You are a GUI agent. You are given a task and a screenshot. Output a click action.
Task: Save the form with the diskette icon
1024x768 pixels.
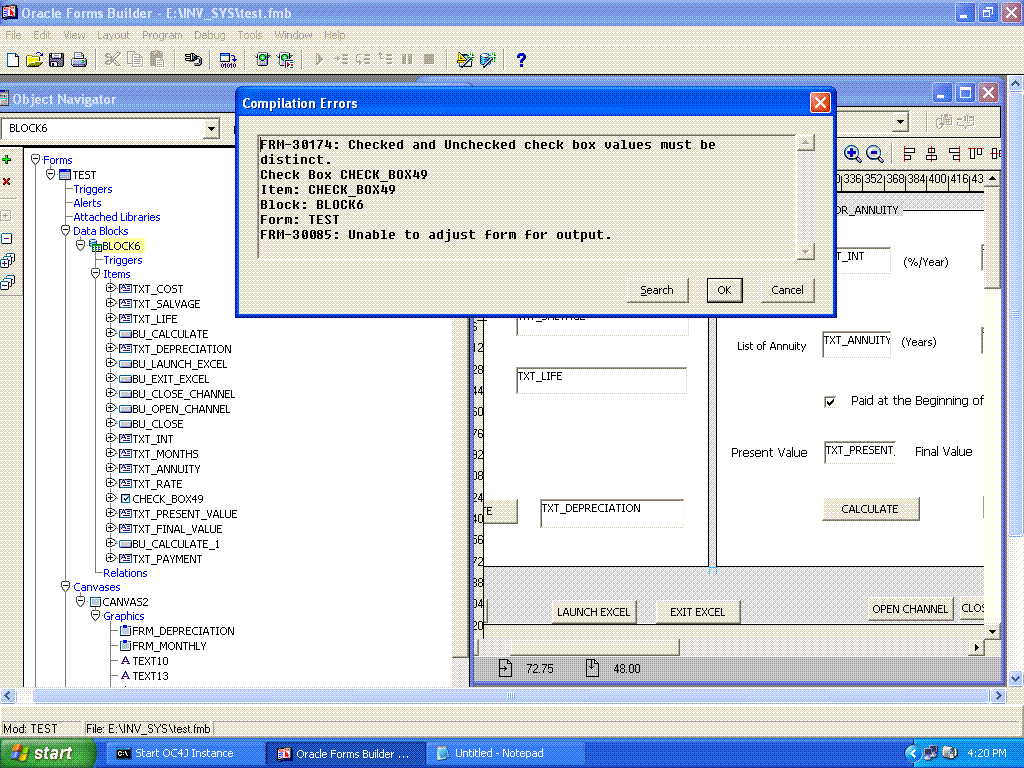pos(56,60)
